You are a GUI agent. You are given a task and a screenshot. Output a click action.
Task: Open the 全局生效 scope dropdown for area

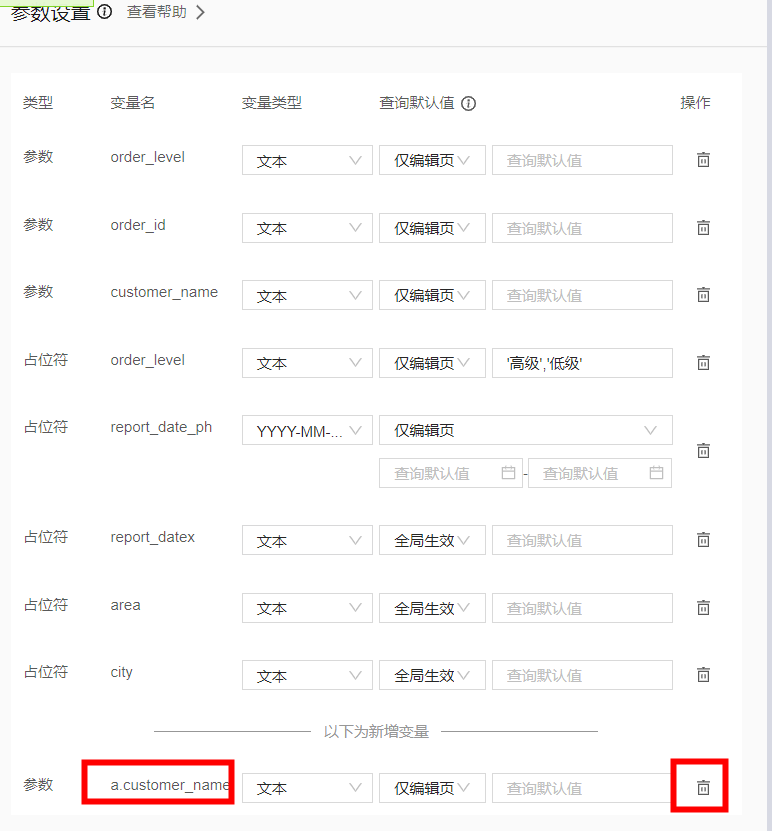coord(432,608)
